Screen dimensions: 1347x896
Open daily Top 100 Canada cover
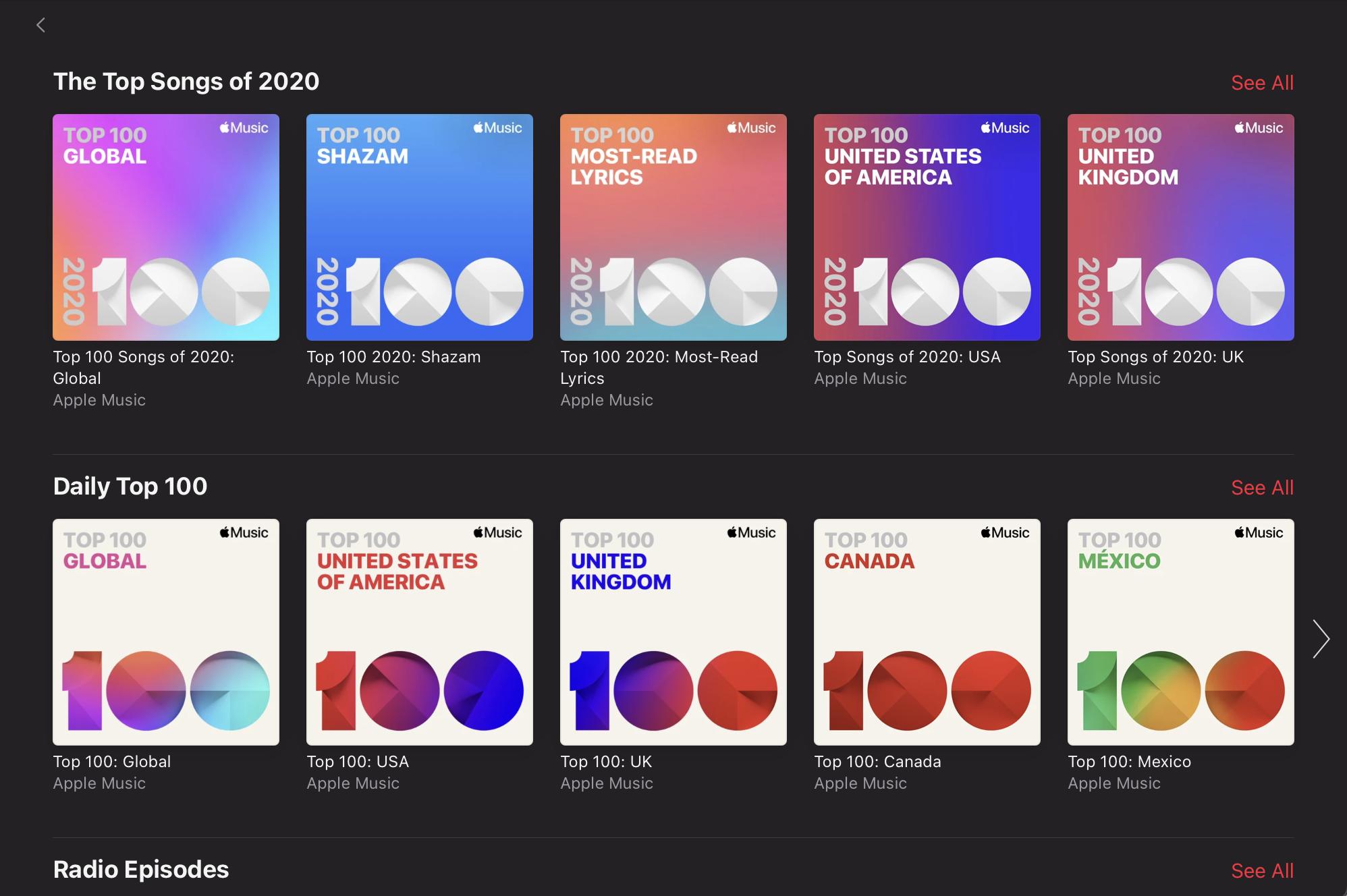pos(927,632)
